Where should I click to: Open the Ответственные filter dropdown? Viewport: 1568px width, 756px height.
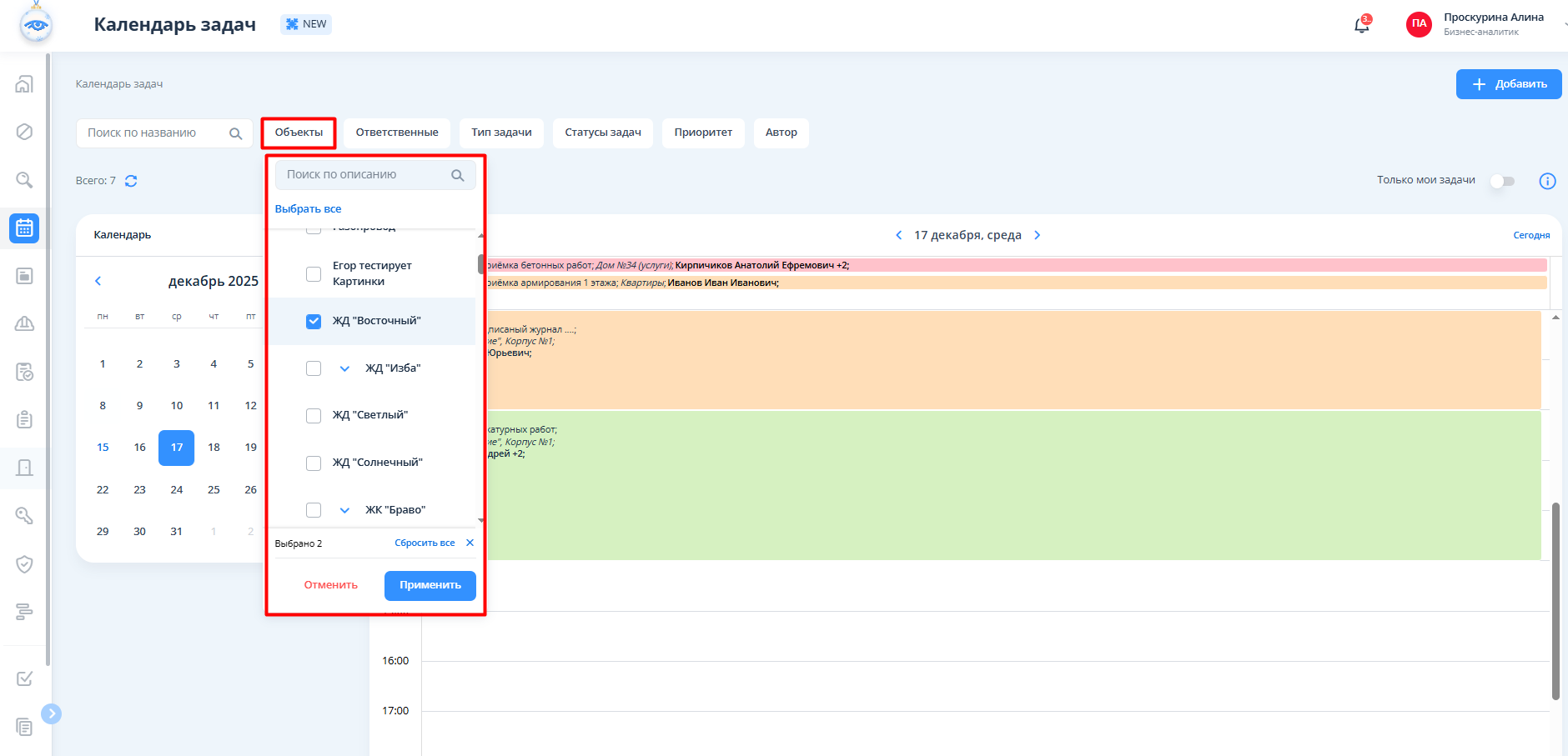pos(397,133)
